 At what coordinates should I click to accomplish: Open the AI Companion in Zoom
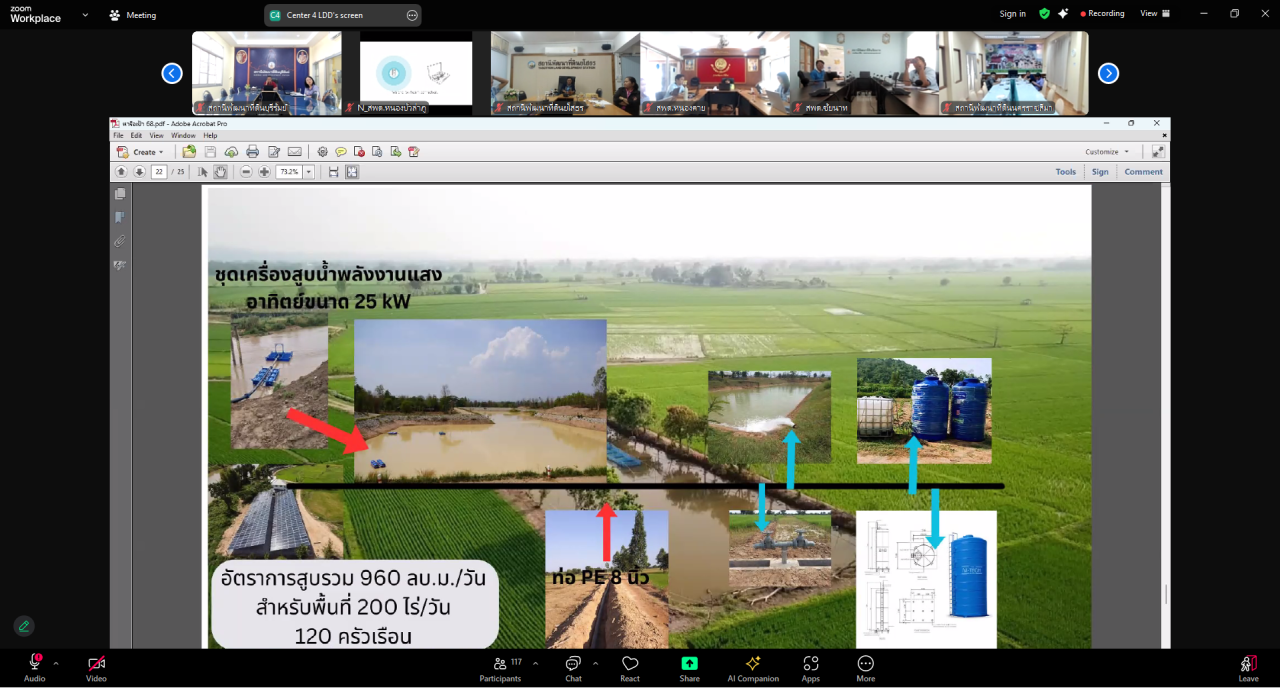tap(753, 668)
